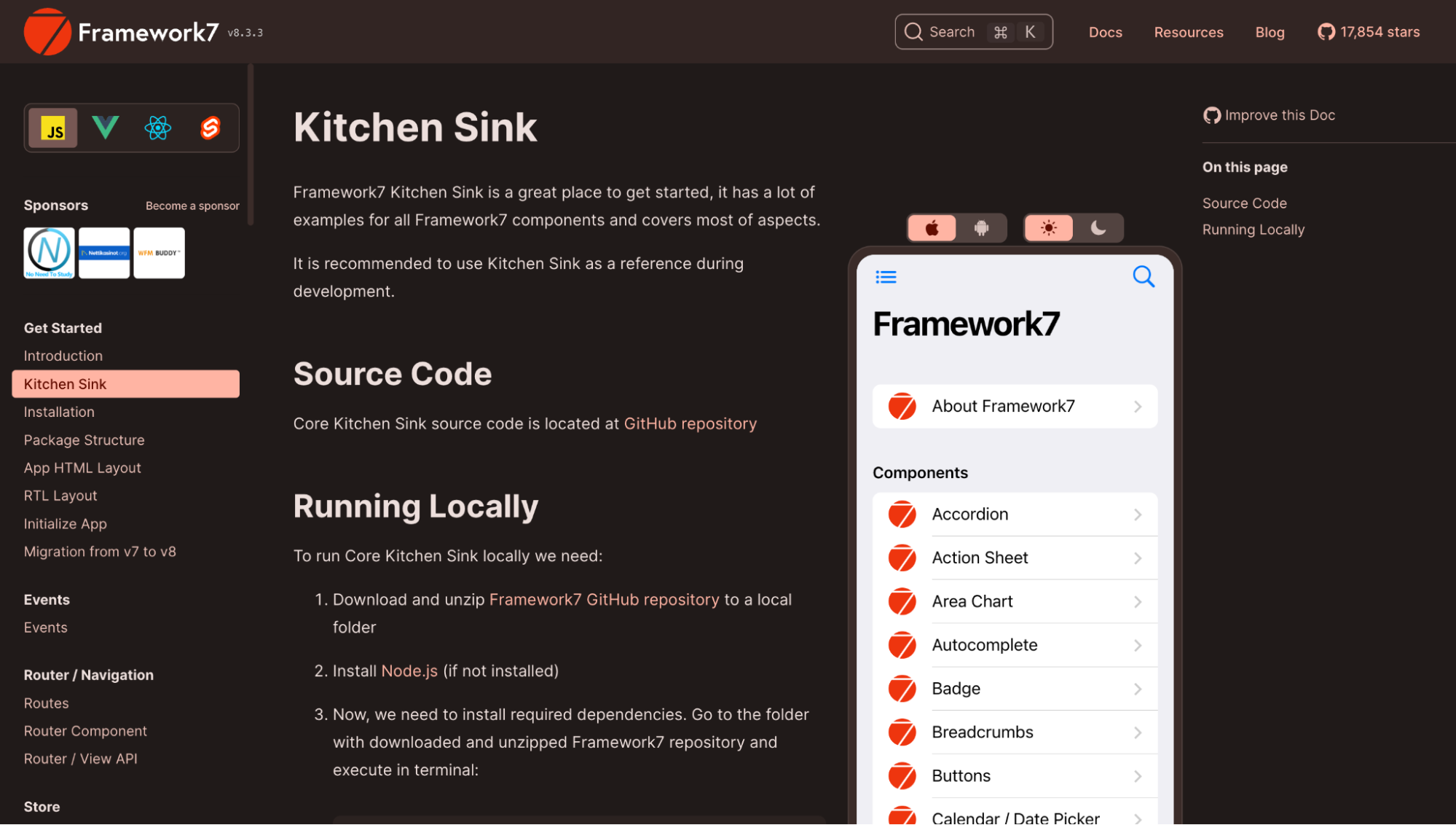Image resolution: width=1456 pixels, height=825 pixels.
Task: Click Improve this Doc link
Action: point(1280,115)
